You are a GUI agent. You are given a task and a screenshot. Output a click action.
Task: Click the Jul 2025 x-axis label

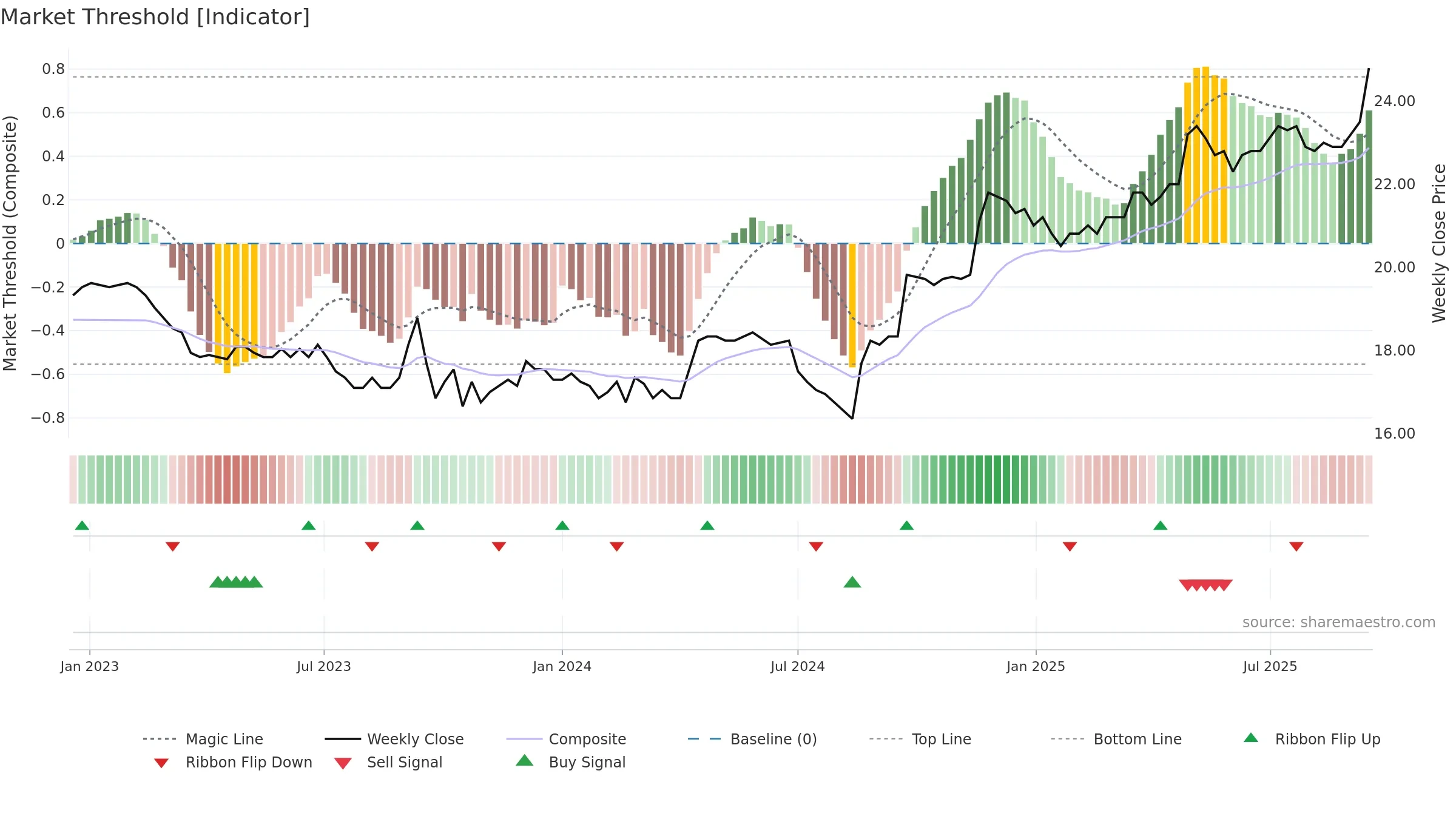coord(1270,666)
